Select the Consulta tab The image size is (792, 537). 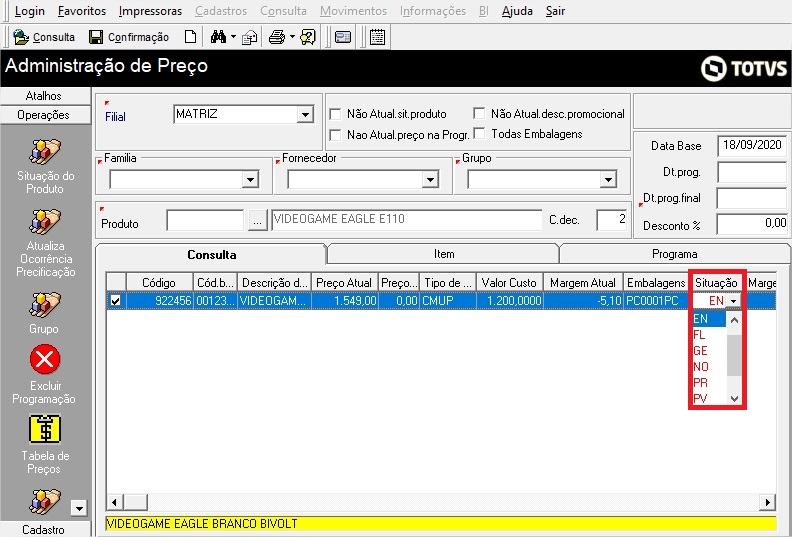(212, 255)
